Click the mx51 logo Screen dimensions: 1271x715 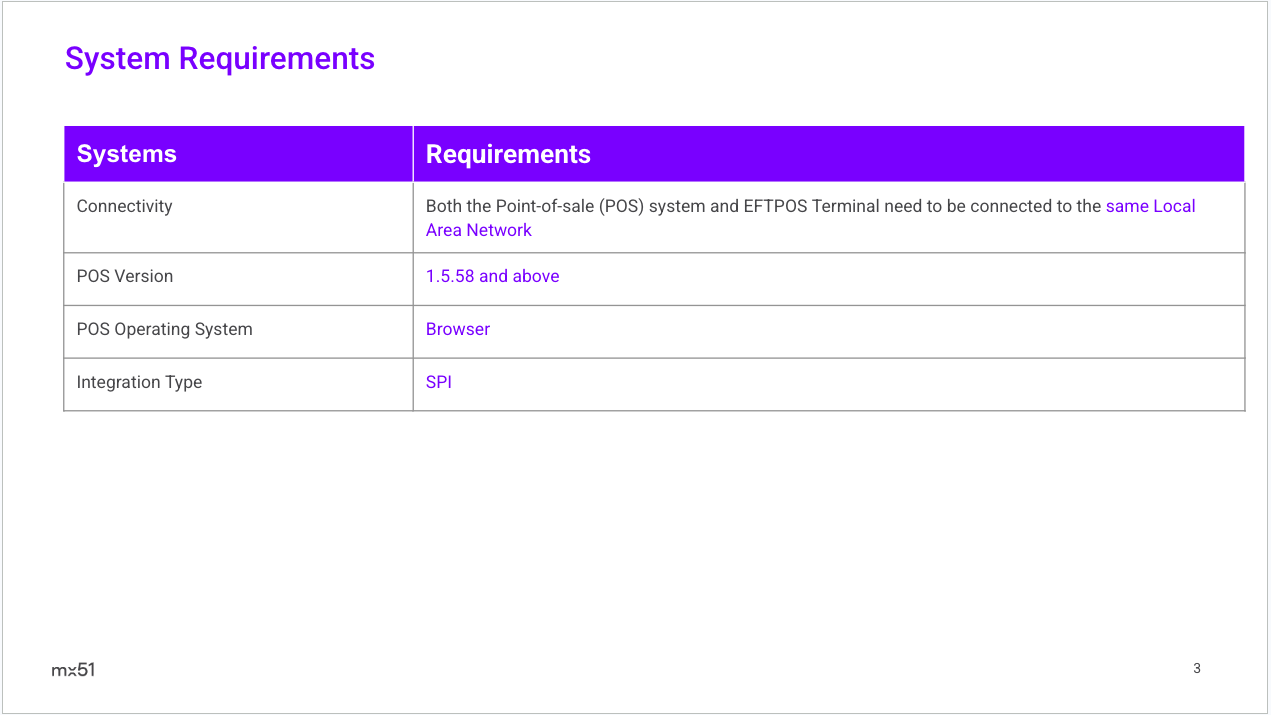coord(73,670)
